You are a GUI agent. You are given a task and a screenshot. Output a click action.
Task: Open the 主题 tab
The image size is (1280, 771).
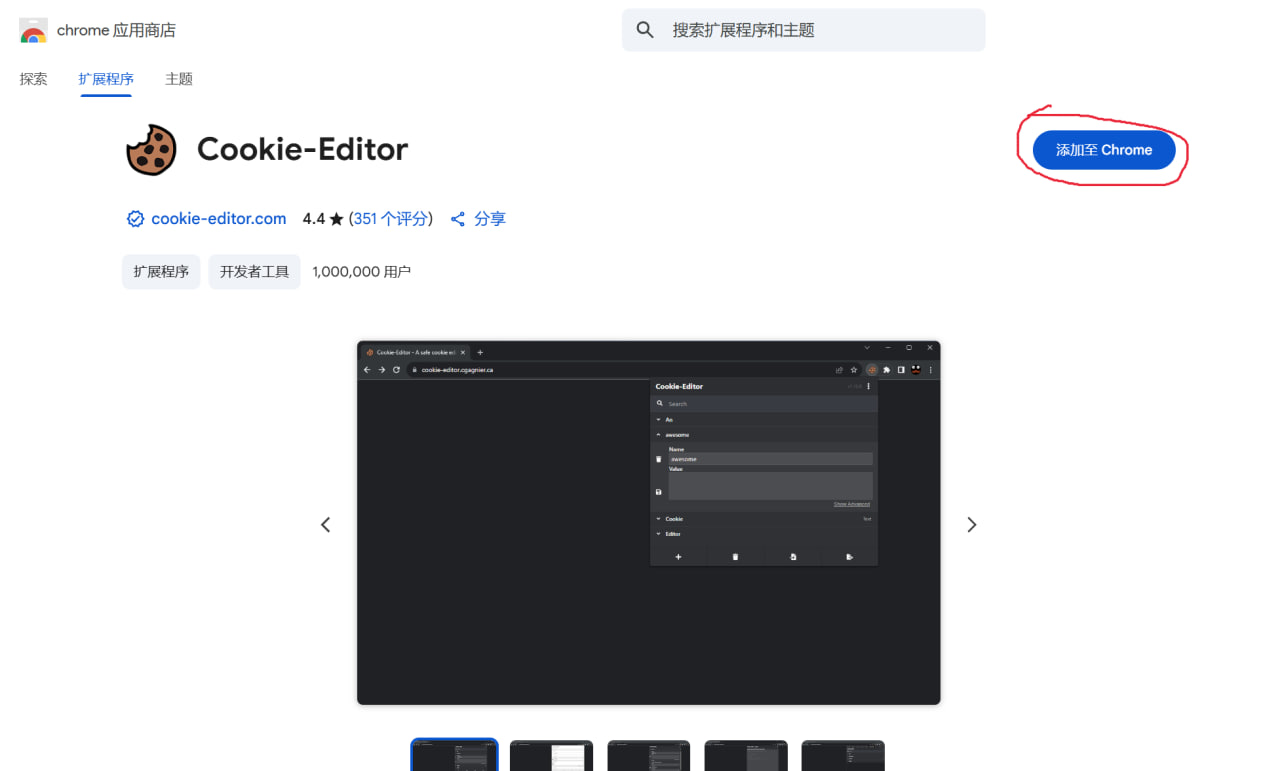point(179,79)
